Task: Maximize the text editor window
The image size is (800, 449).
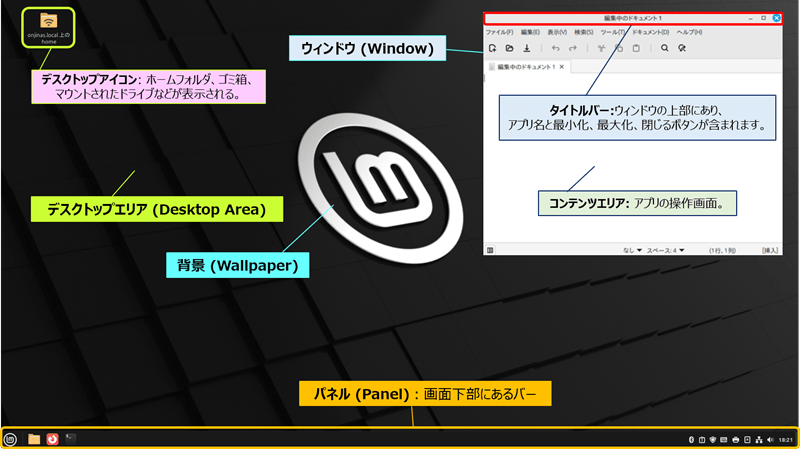Action: (764, 18)
